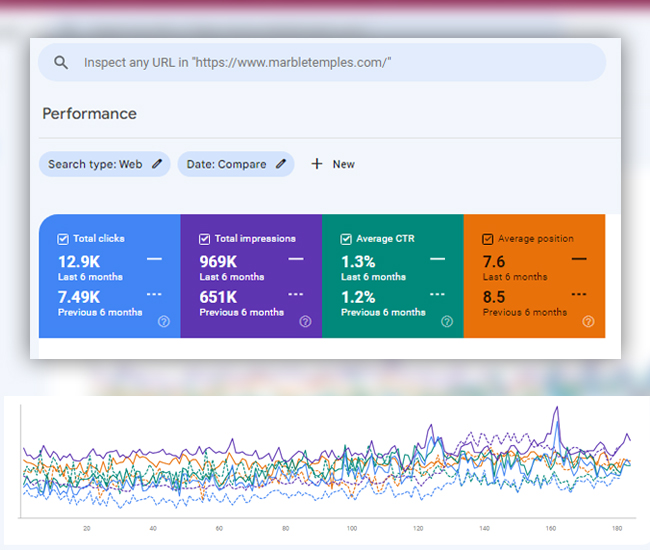The width and height of the screenshot is (650, 550).
Task: Open help icon on Average CTR card
Action: 447,321
